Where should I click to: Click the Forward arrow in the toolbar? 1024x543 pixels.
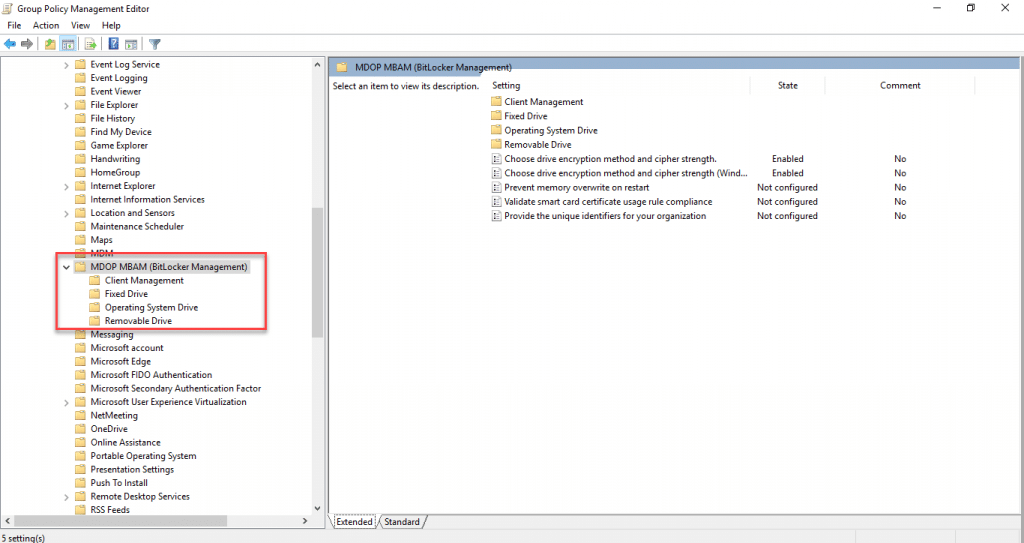tap(27, 44)
